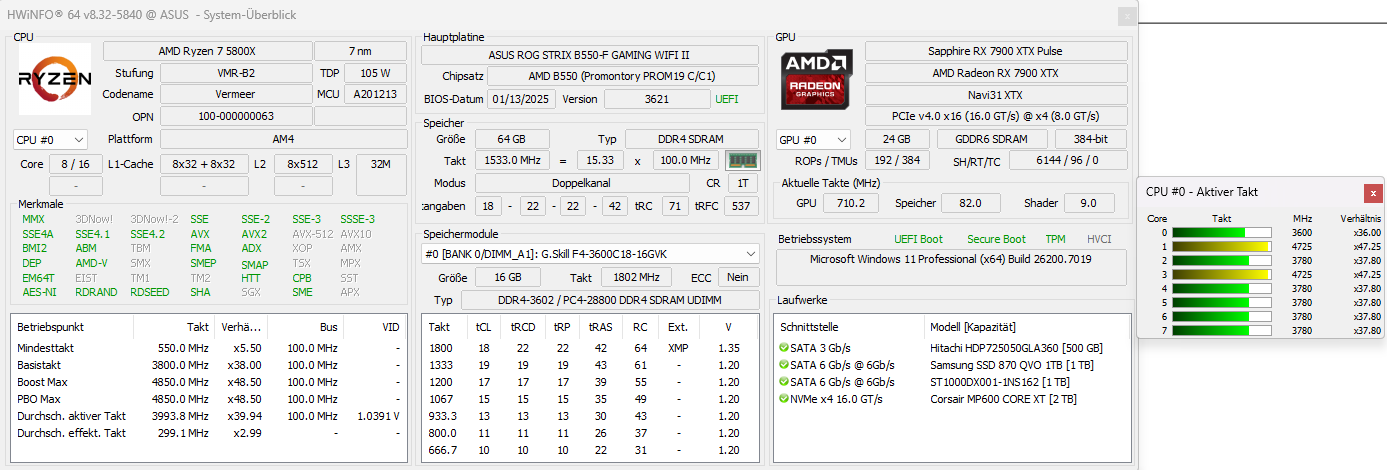Screen dimensions: 1387x470
Task: Click the Betriebspunkt column header
Action: tap(72, 327)
